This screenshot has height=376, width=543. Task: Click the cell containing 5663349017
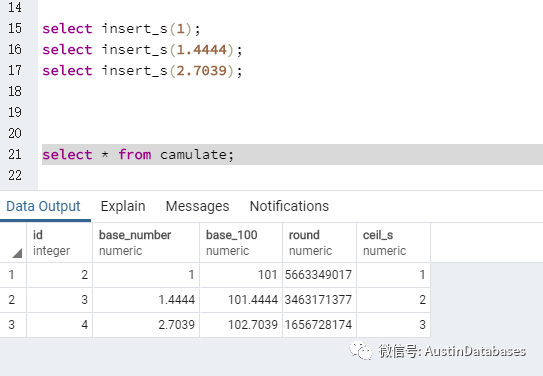tap(319, 275)
